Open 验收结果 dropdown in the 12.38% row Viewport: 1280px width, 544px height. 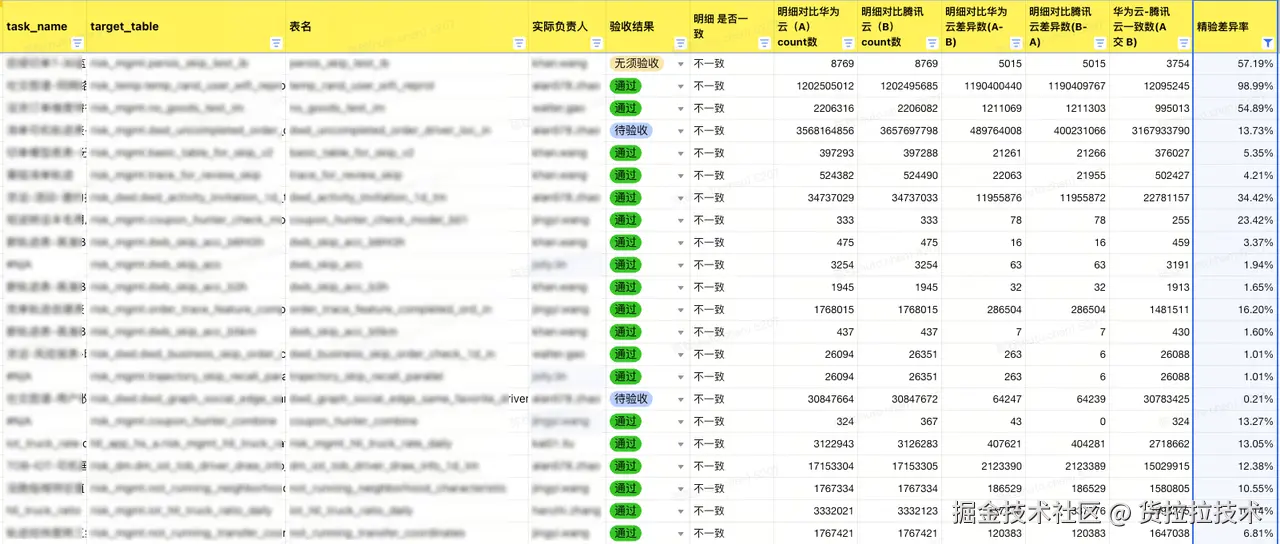(681, 466)
